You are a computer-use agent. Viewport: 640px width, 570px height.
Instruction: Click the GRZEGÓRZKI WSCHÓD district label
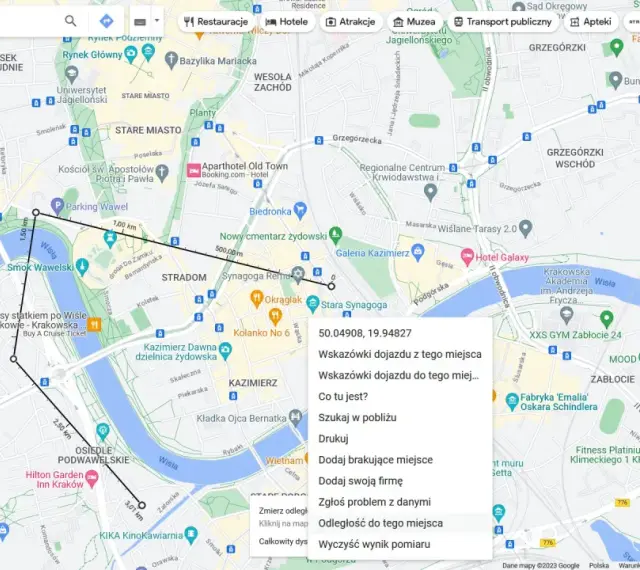(x=575, y=158)
